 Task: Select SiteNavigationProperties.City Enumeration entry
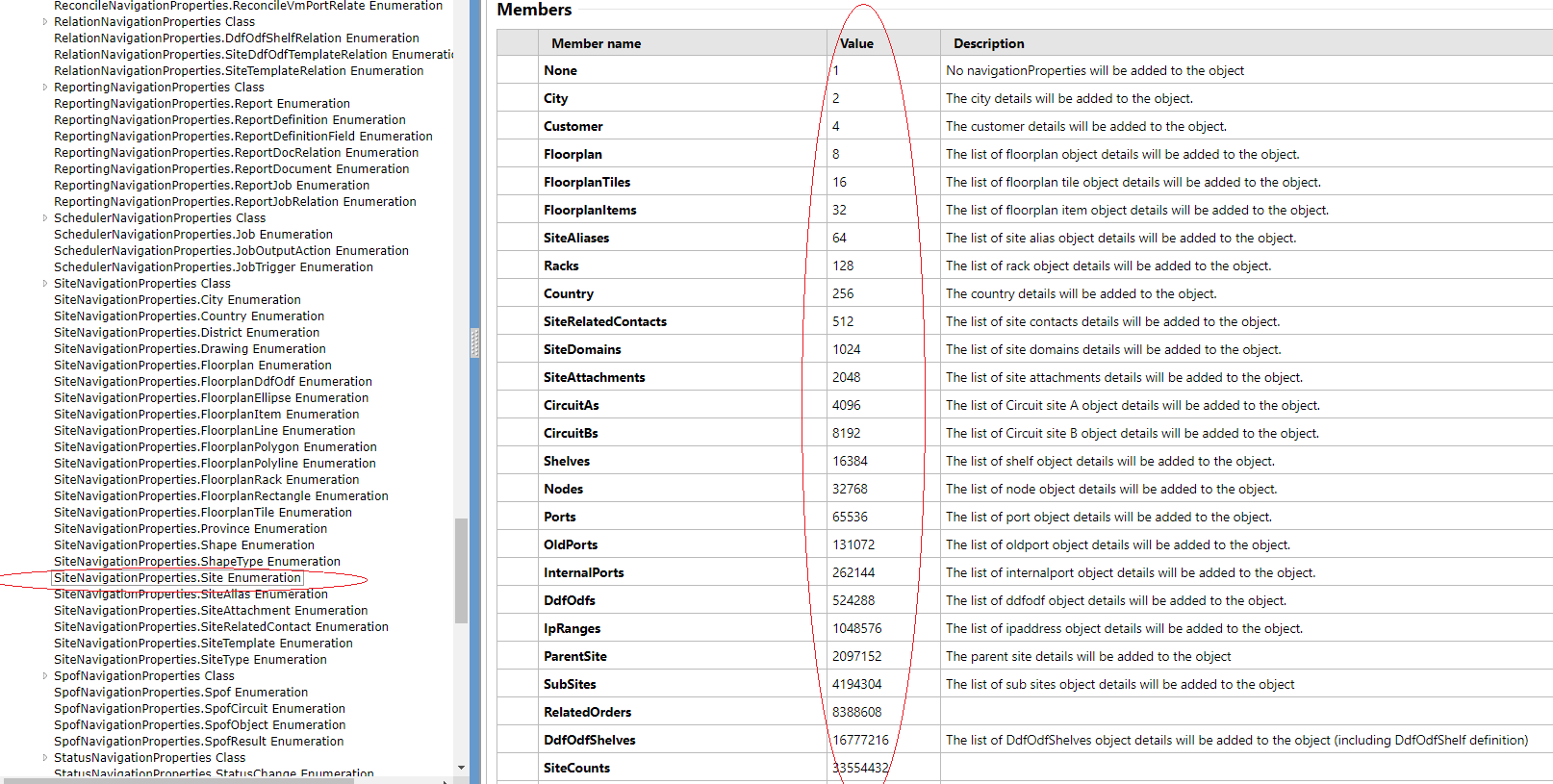click(x=177, y=300)
